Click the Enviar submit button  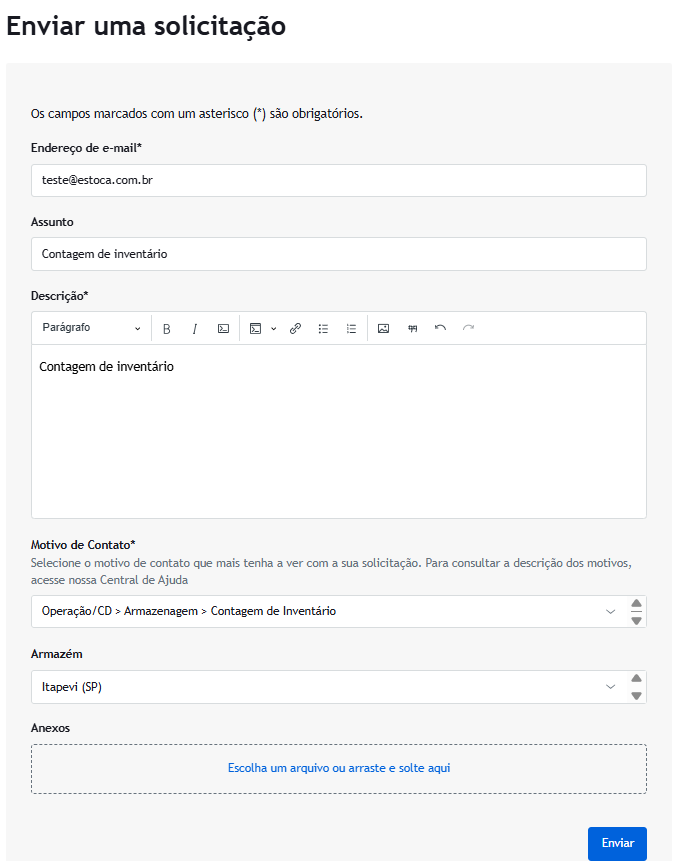pos(617,843)
